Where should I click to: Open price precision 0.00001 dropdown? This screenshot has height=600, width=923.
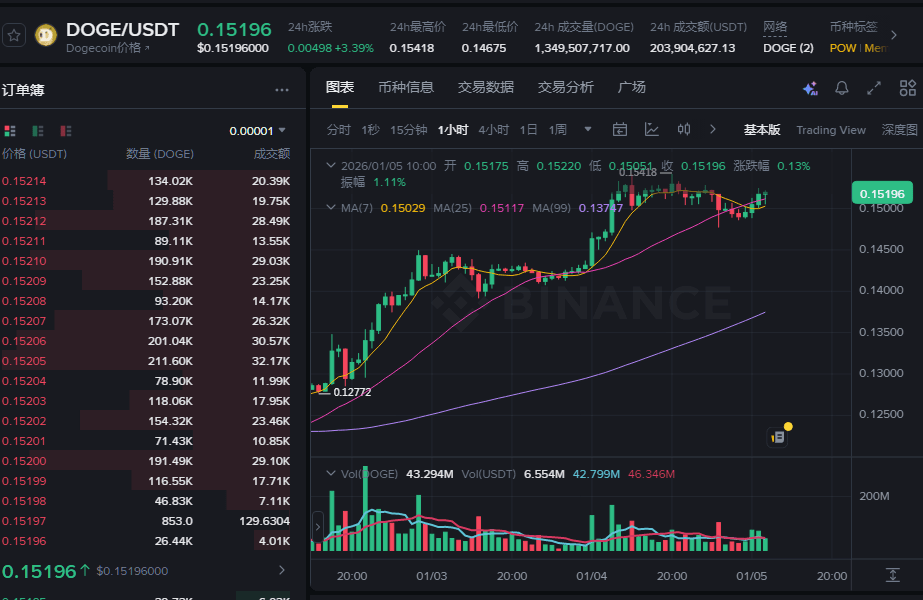click(257, 131)
